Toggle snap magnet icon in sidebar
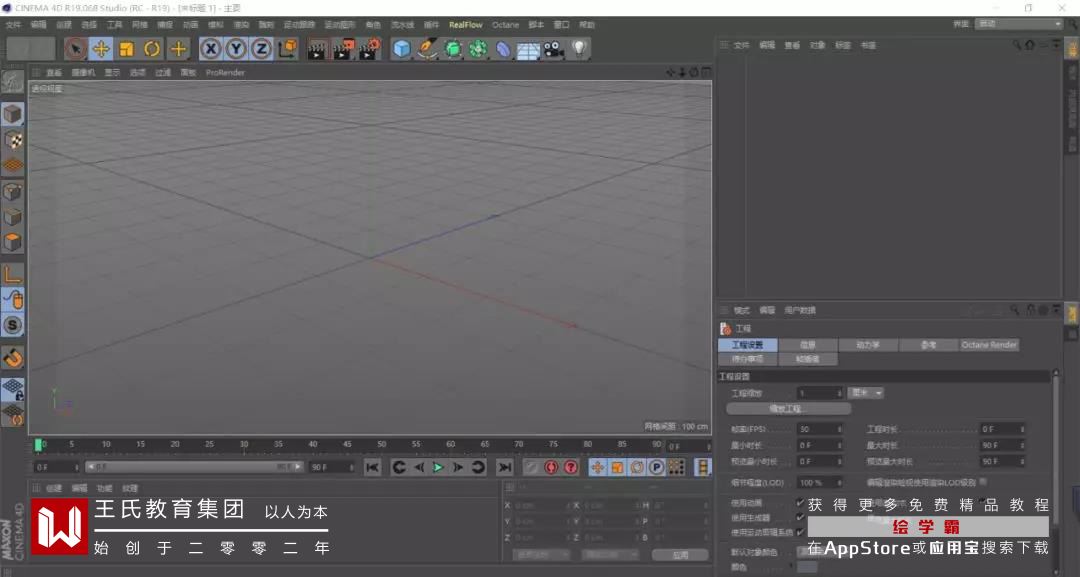Screen dimensions: 1080x577 coord(12,358)
